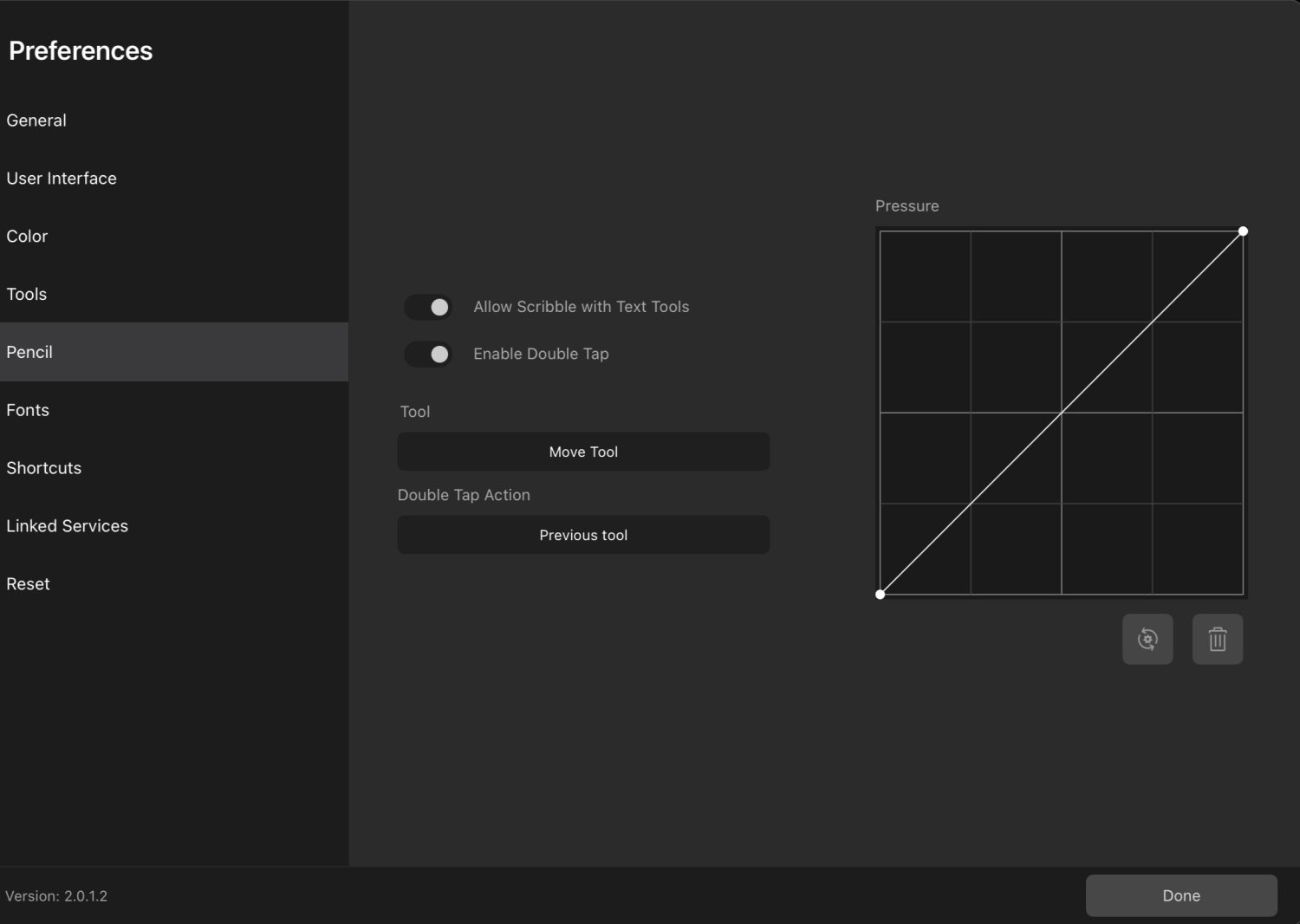Viewport: 1300px width, 924px height.
Task: Open the Previous tool action dropdown
Action: (583, 535)
